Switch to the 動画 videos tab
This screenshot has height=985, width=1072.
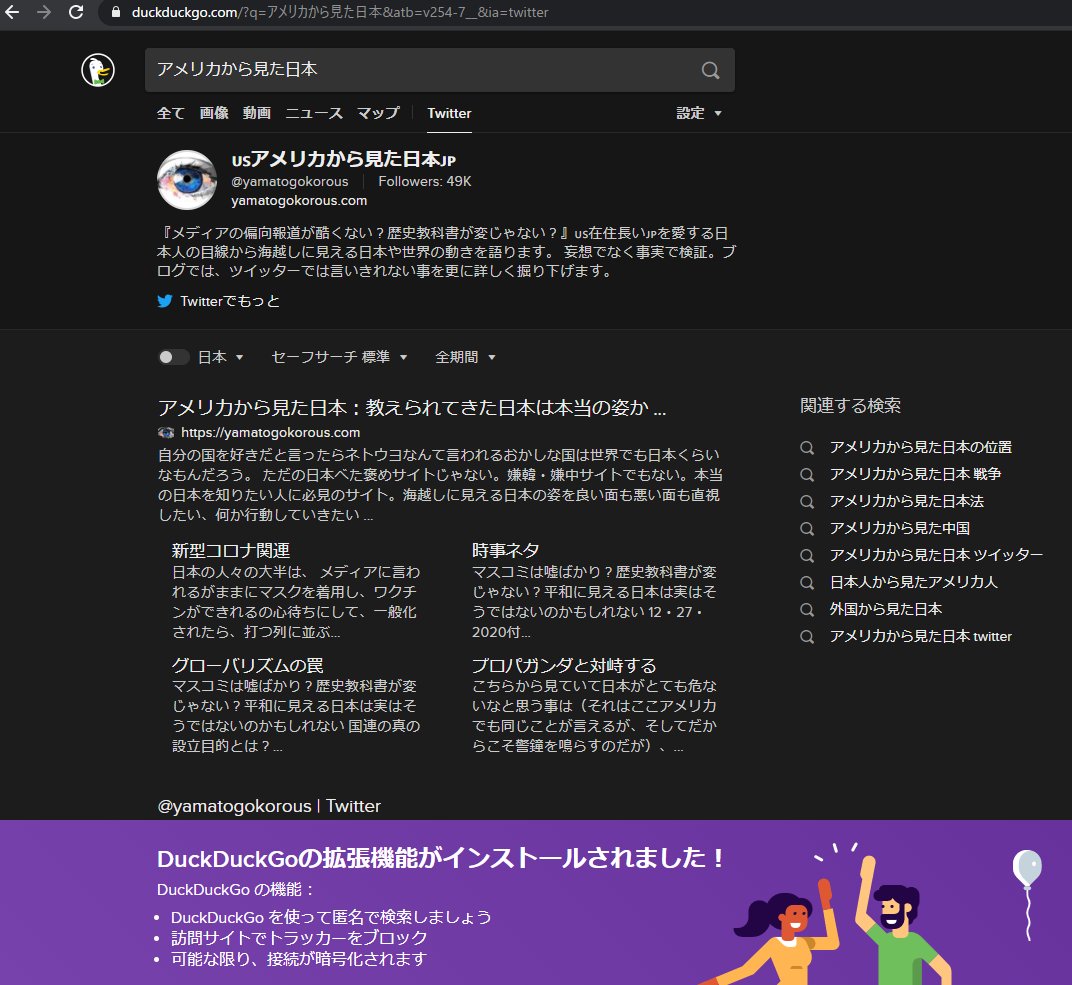(x=256, y=113)
